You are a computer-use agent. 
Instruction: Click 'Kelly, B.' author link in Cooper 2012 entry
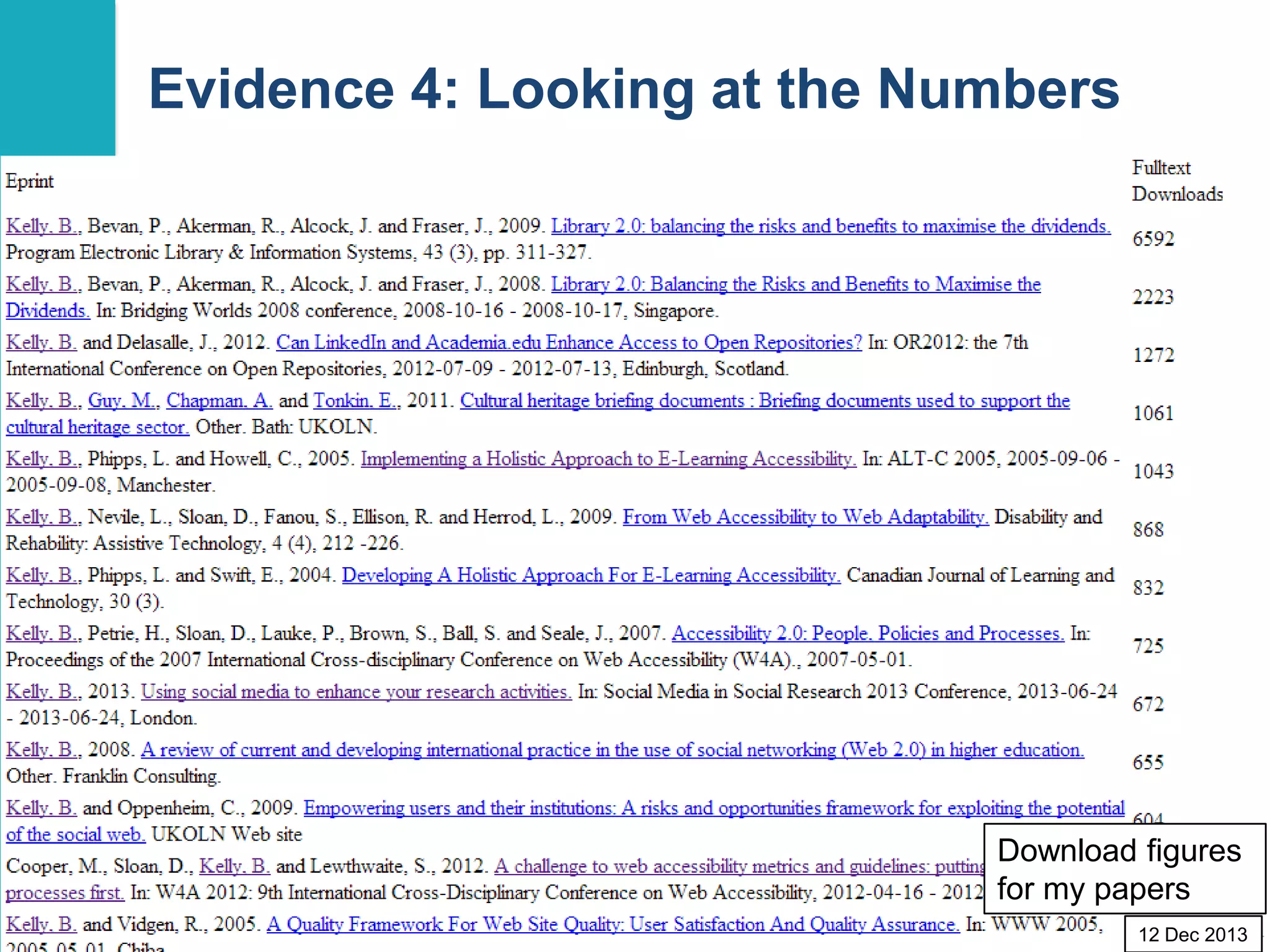coord(234,867)
